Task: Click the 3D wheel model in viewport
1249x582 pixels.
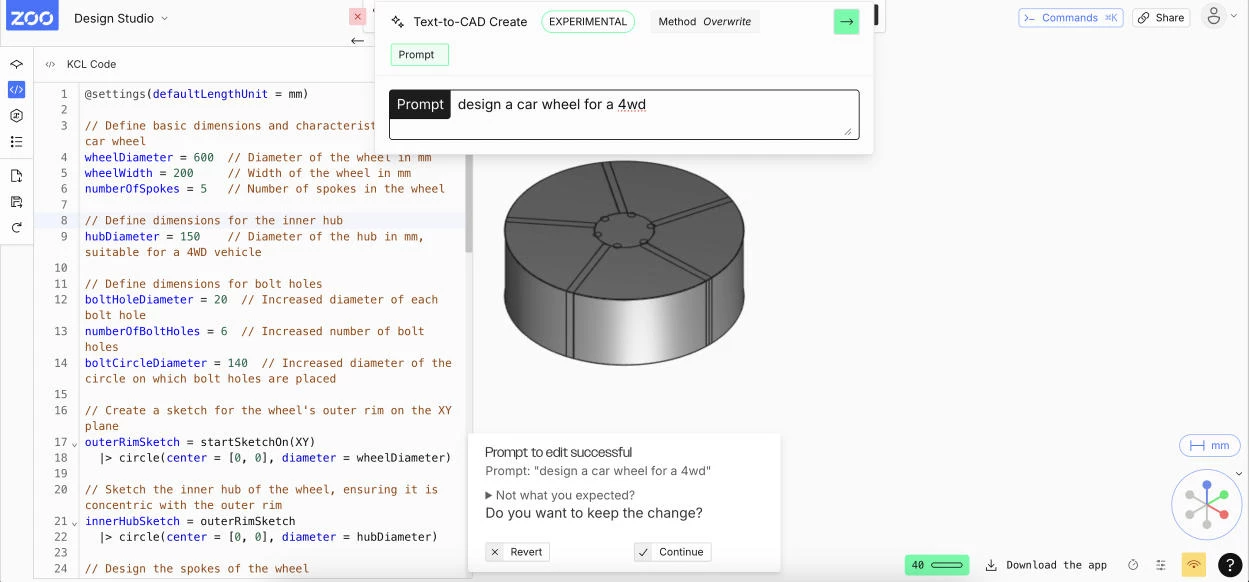Action: [x=623, y=263]
